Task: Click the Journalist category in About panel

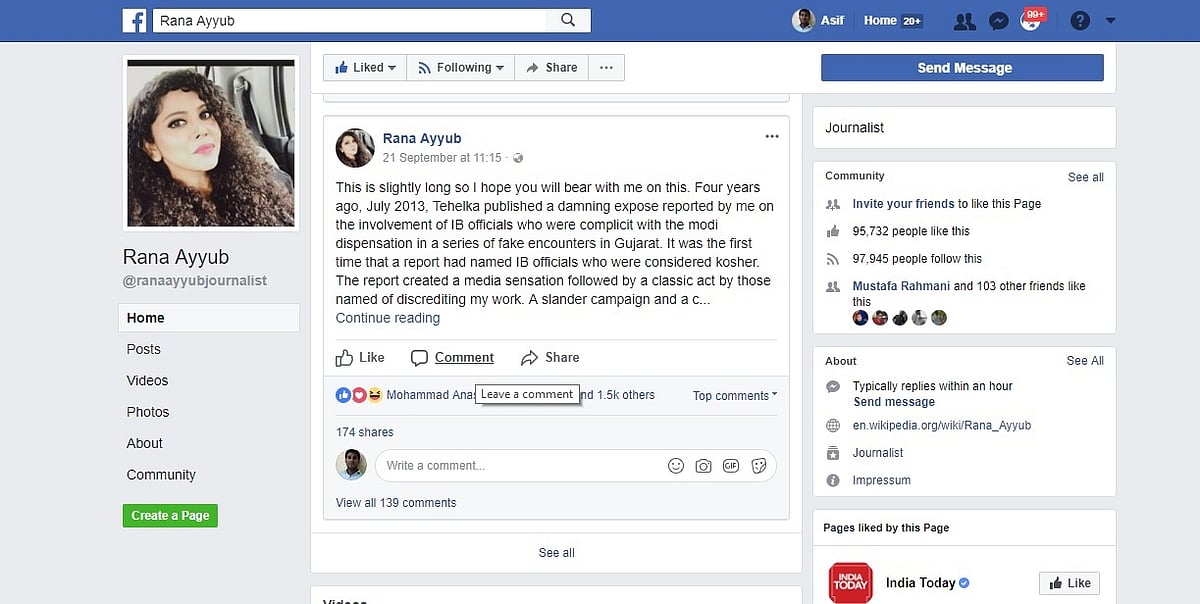Action: coord(878,453)
